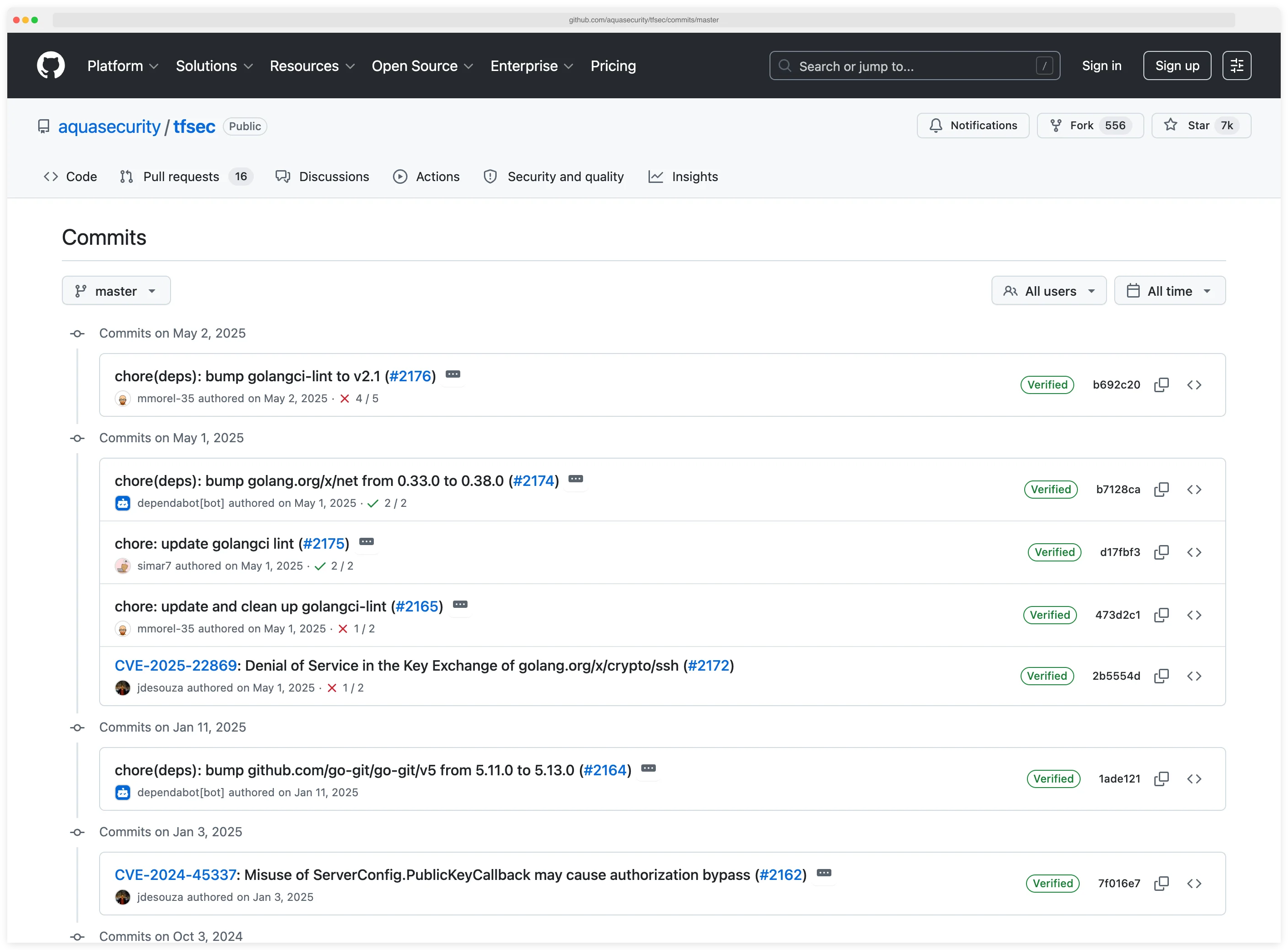The width and height of the screenshot is (1288, 950).
Task: Expand commit description for #2162
Action: 824,873
